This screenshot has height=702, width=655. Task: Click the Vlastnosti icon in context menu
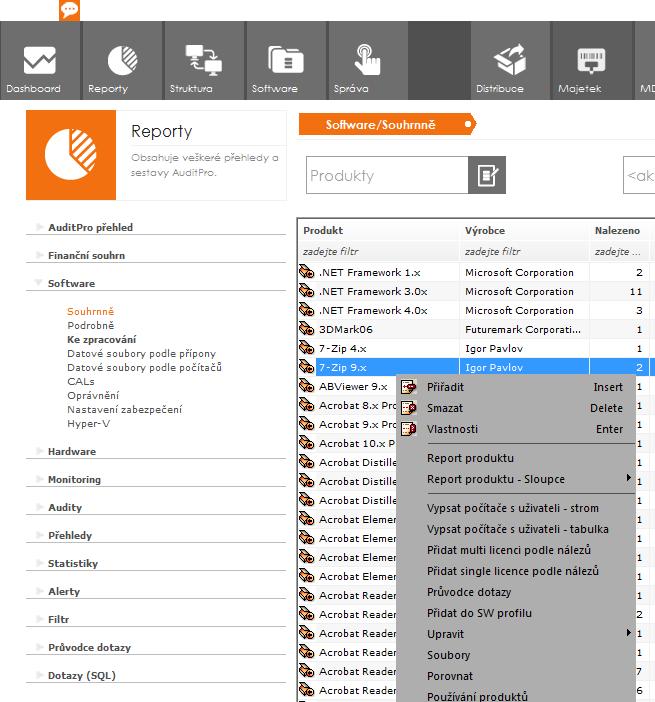coord(408,429)
